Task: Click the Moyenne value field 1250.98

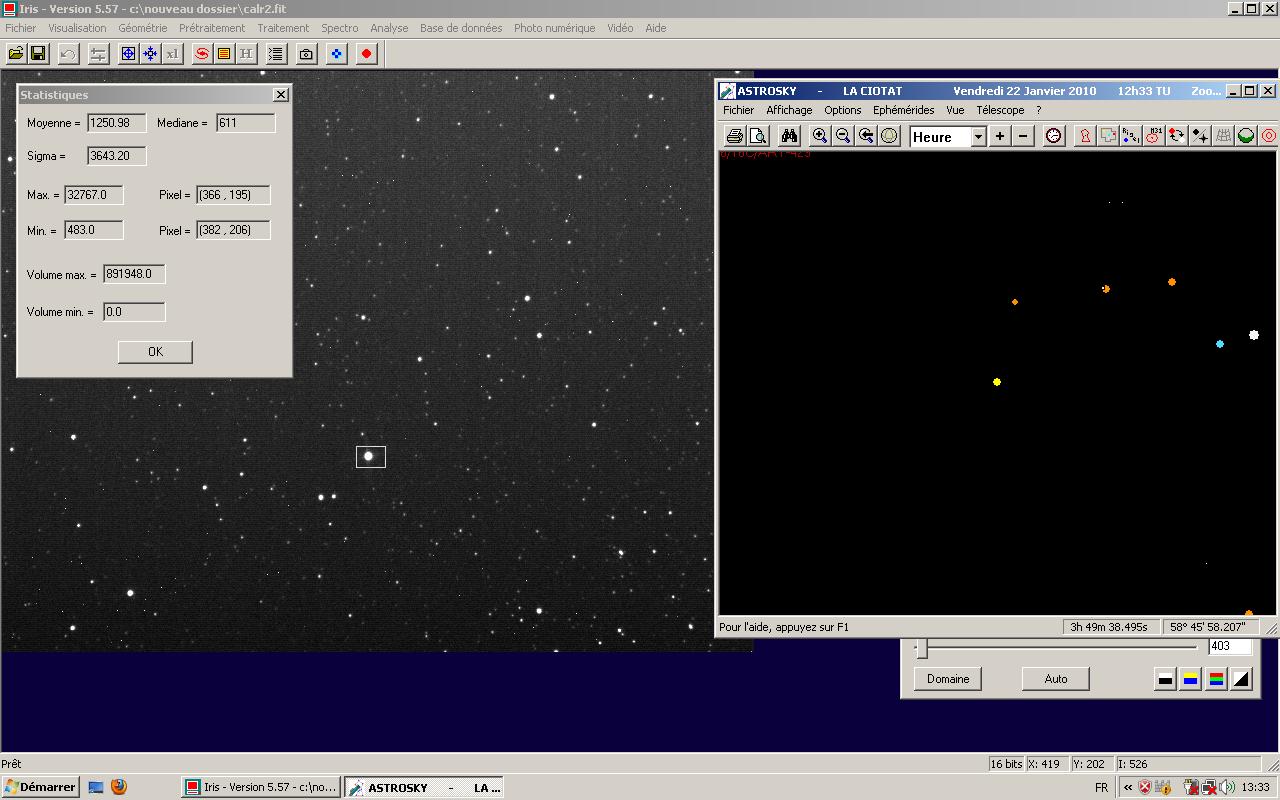Action: coord(117,123)
